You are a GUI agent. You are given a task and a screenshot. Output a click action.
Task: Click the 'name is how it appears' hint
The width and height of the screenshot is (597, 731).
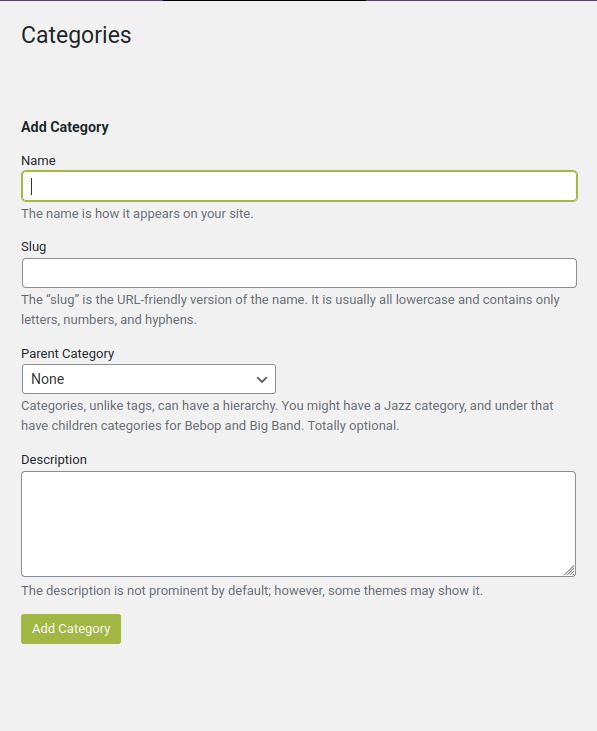tap(137, 214)
